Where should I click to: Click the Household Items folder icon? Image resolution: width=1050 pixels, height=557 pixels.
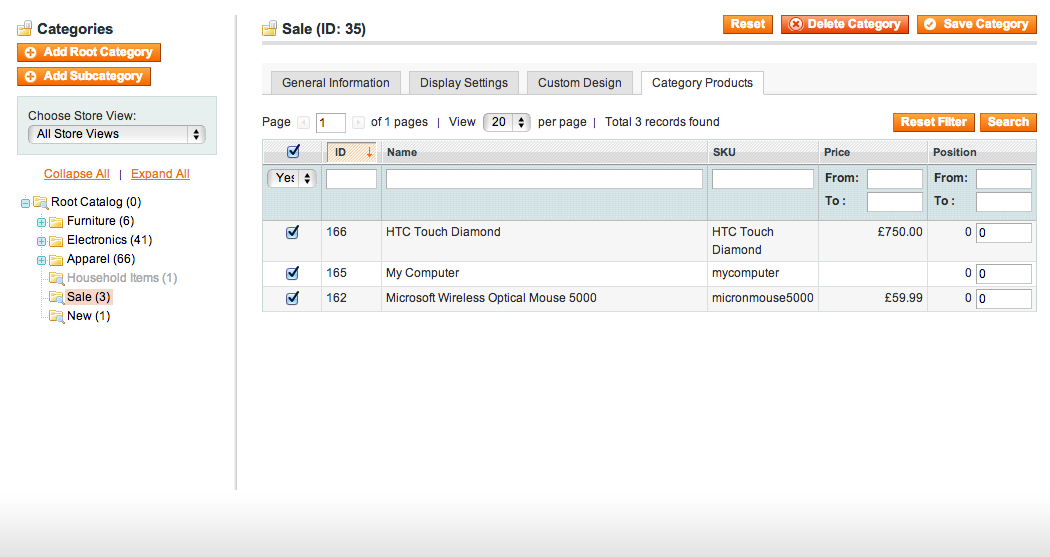click(x=56, y=278)
